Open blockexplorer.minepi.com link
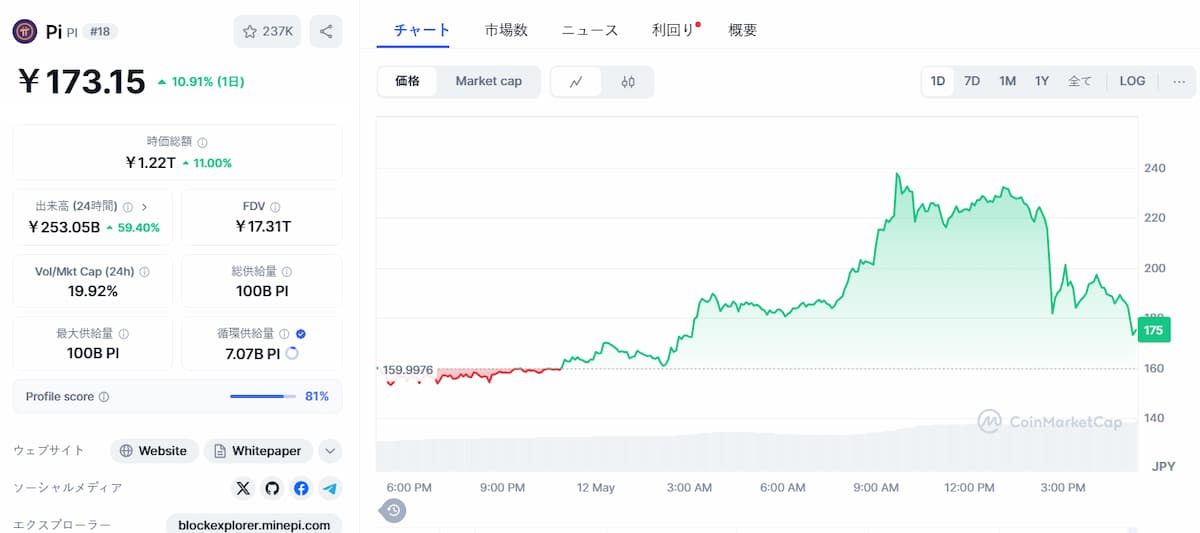The height and width of the screenshot is (533, 1200). 253,524
